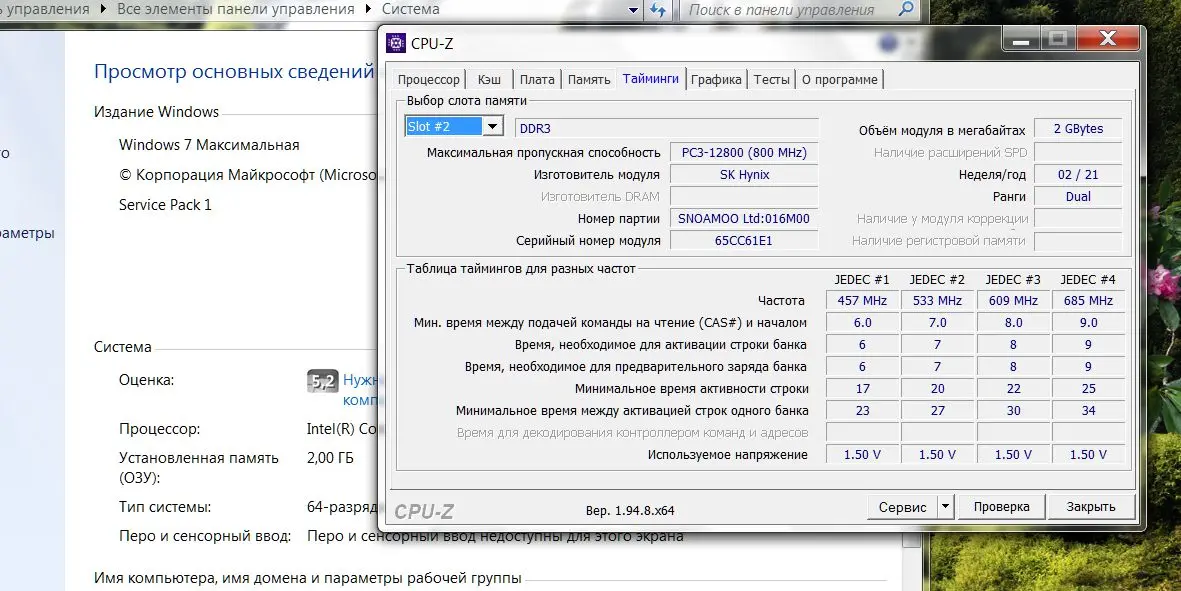The width and height of the screenshot is (1181, 591).
Task: Select the Плата tab
Action: [x=537, y=79]
